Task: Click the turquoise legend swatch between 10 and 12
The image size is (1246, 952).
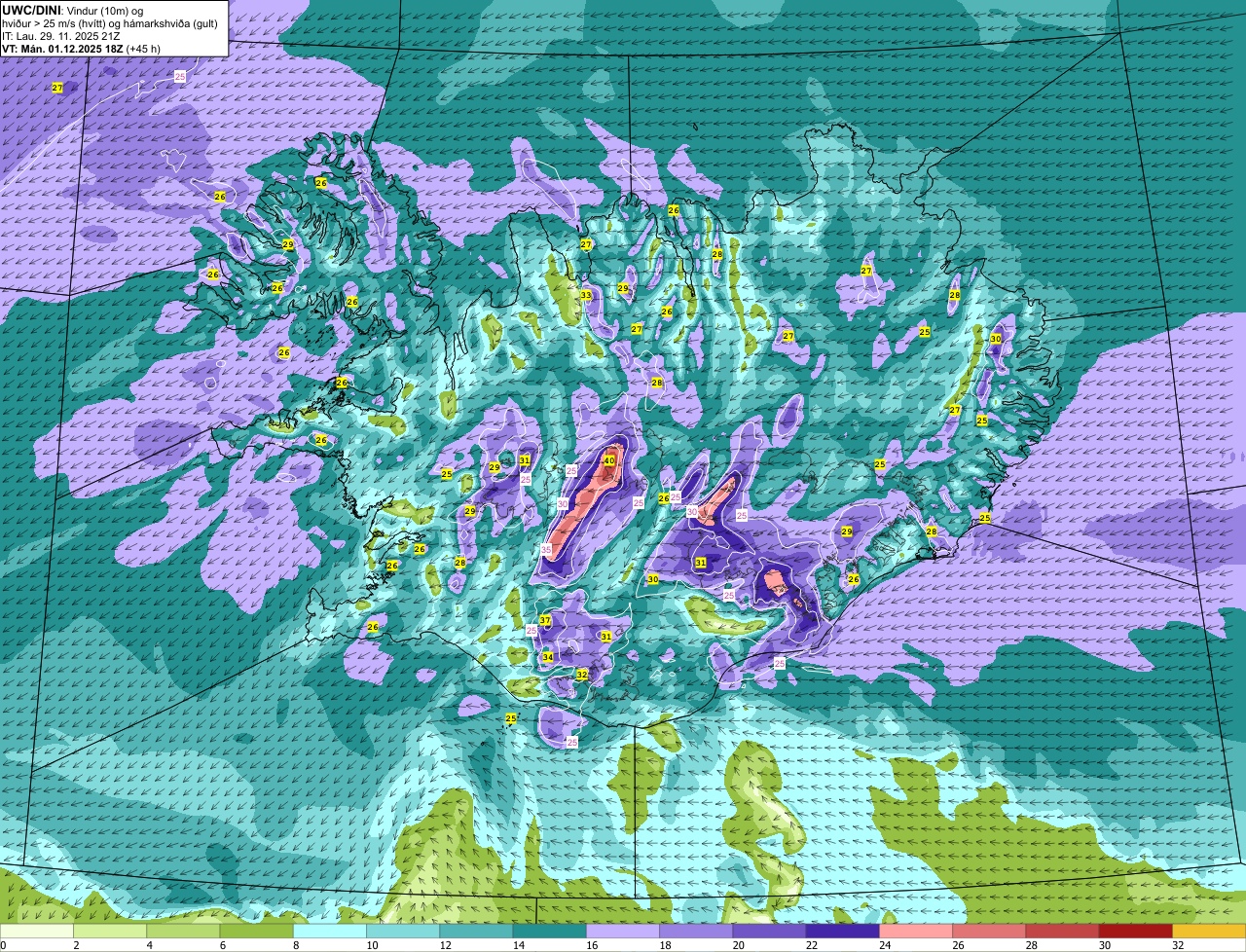Action: pos(403,932)
